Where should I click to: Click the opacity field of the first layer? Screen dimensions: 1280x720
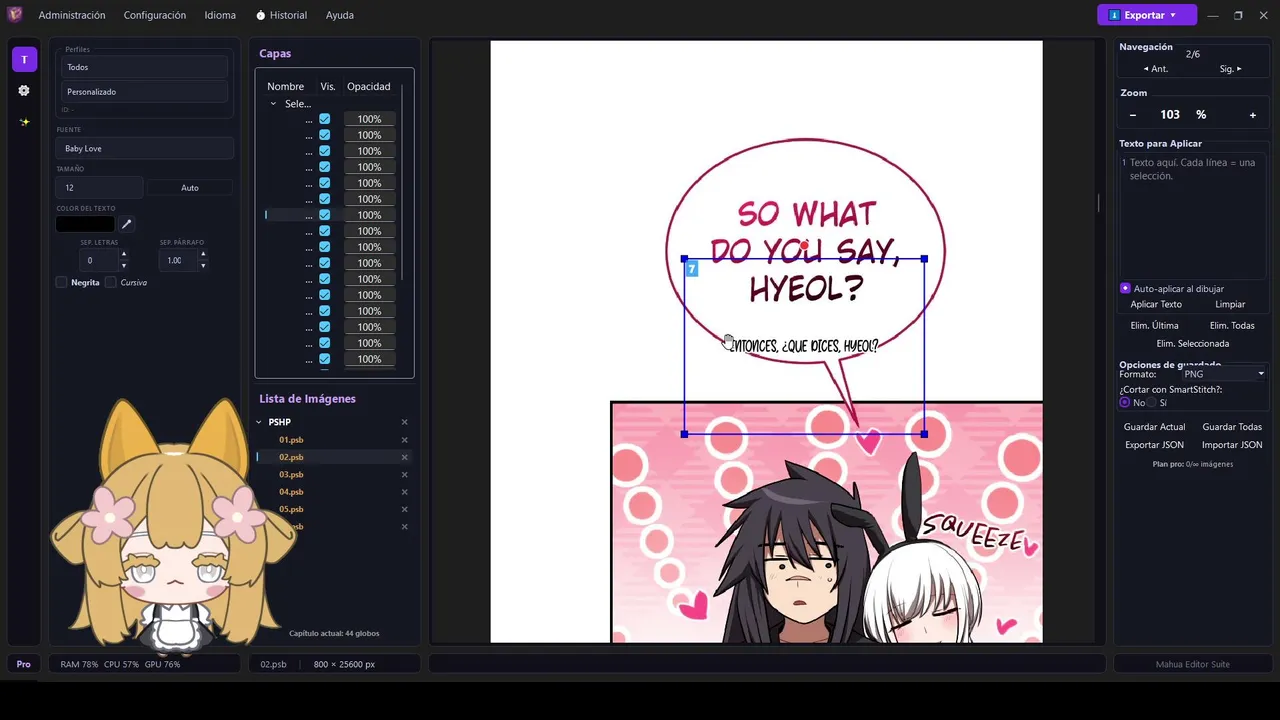pyautogui.click(x=369, y=119)
